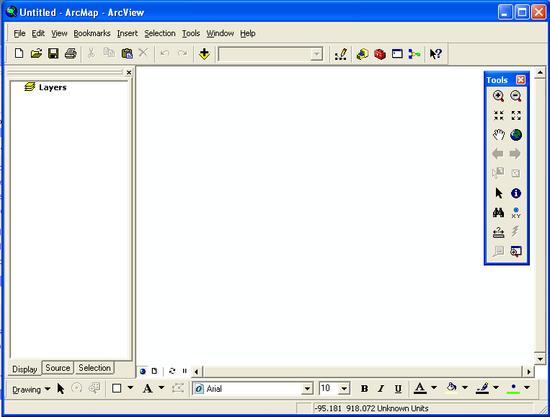
Task: Show the Command Line window
Action: [397, 54]
